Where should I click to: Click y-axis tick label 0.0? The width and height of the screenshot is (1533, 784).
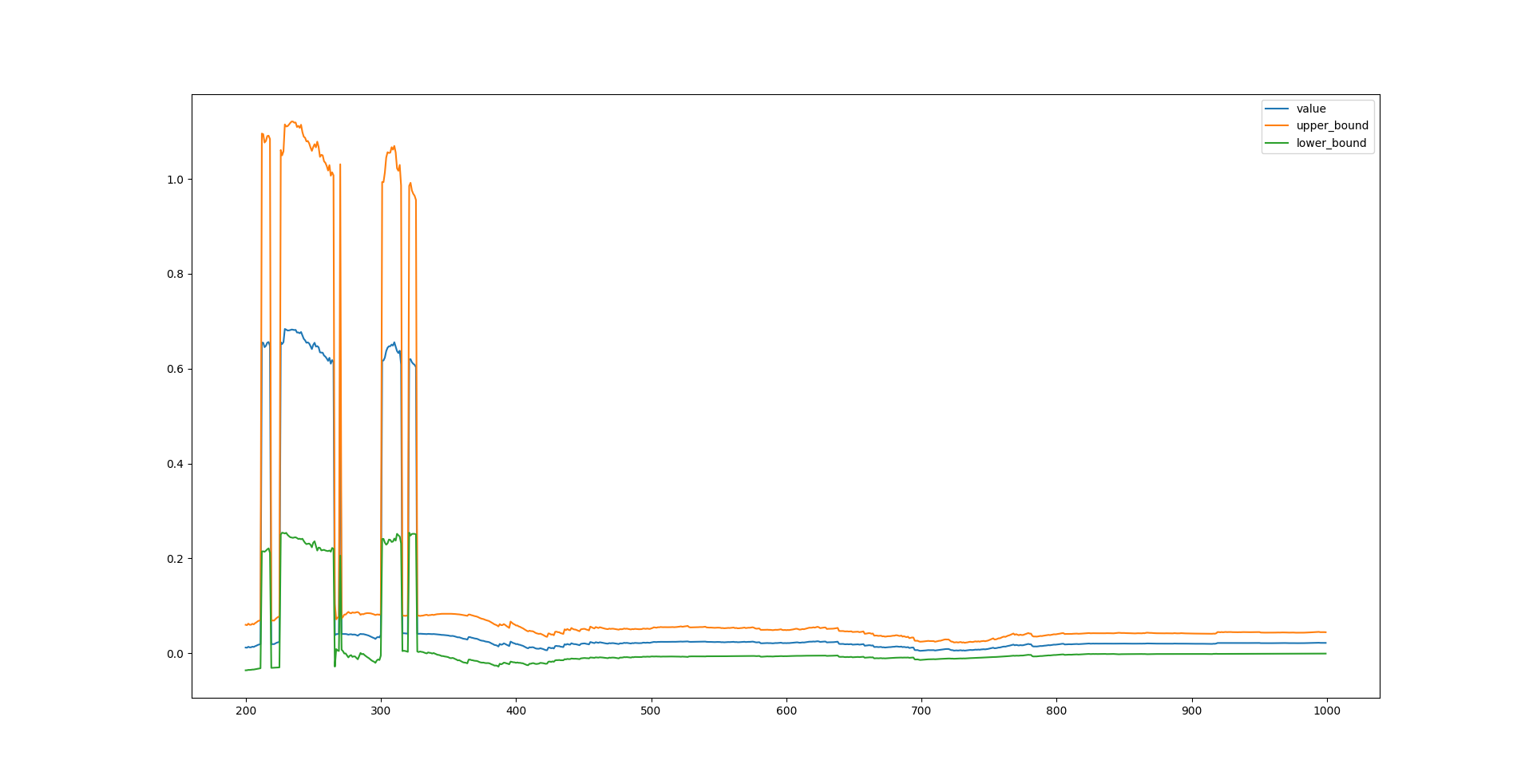click(175, 654)
